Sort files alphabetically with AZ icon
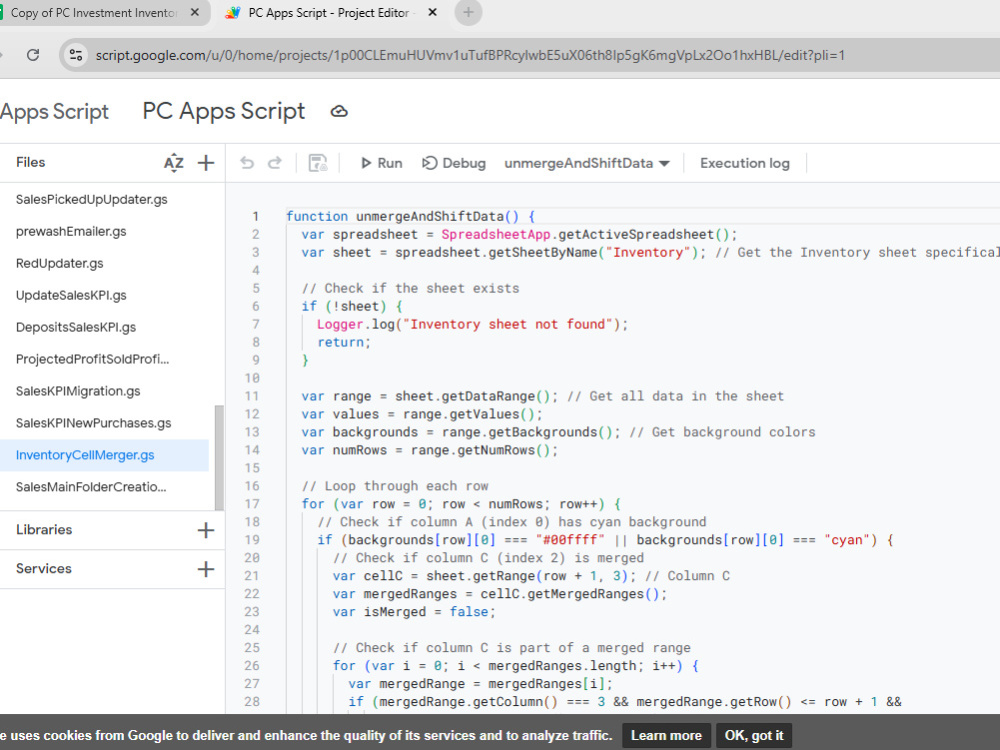The image size is (1000, 750). coord(173,163)
